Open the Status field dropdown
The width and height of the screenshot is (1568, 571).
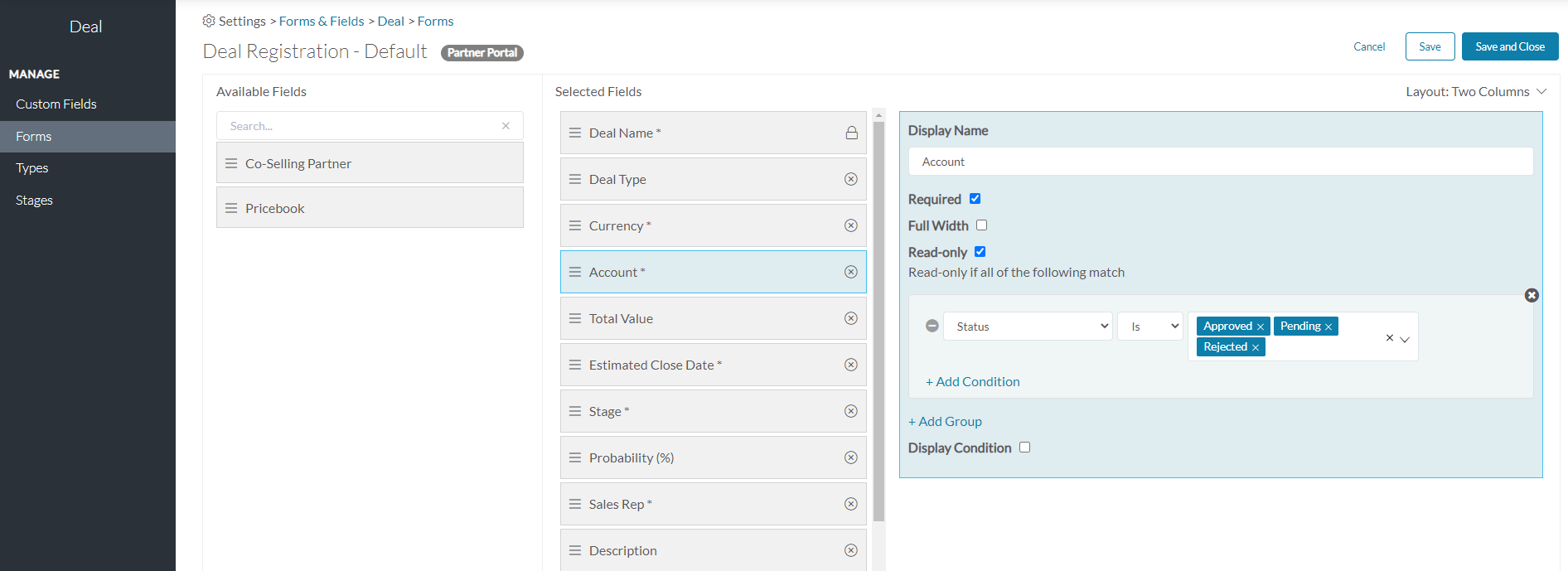click(x=1028, y=327)
